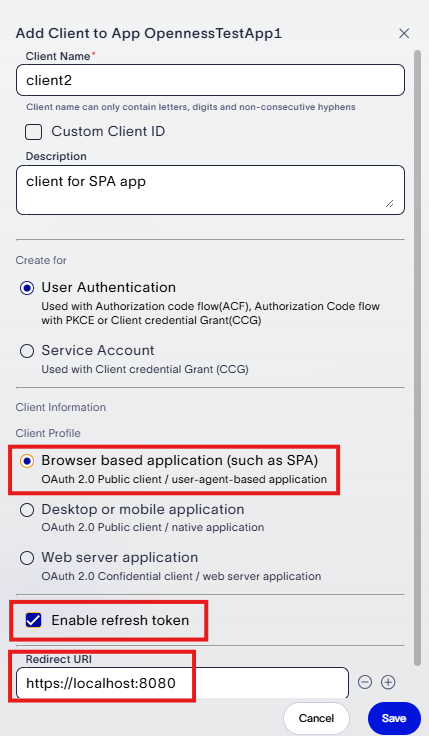This screenshot has height=736, width=429.
Task: Save the new client
Action: click(394, 718)
